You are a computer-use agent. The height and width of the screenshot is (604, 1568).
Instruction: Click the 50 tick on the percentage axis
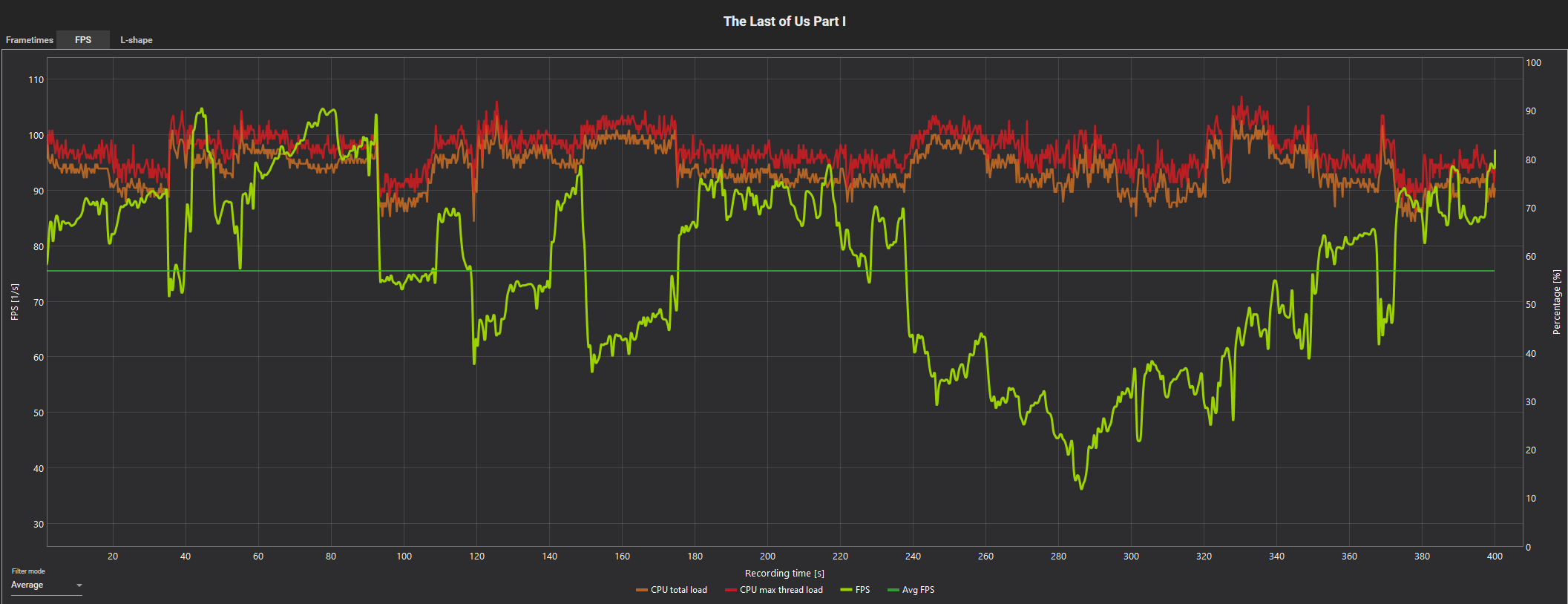coord(1531,305)
